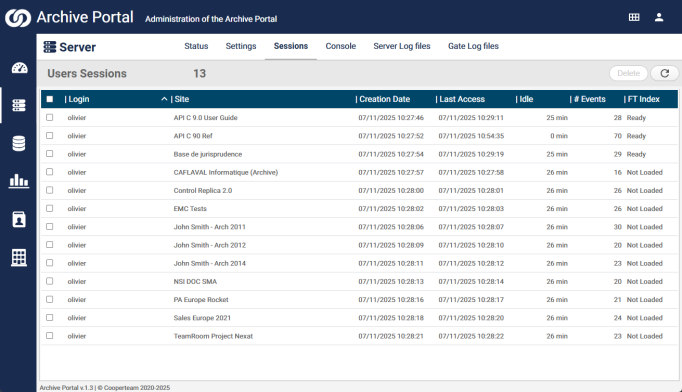Click olivier login in PA Europe Rocket row

77,300
